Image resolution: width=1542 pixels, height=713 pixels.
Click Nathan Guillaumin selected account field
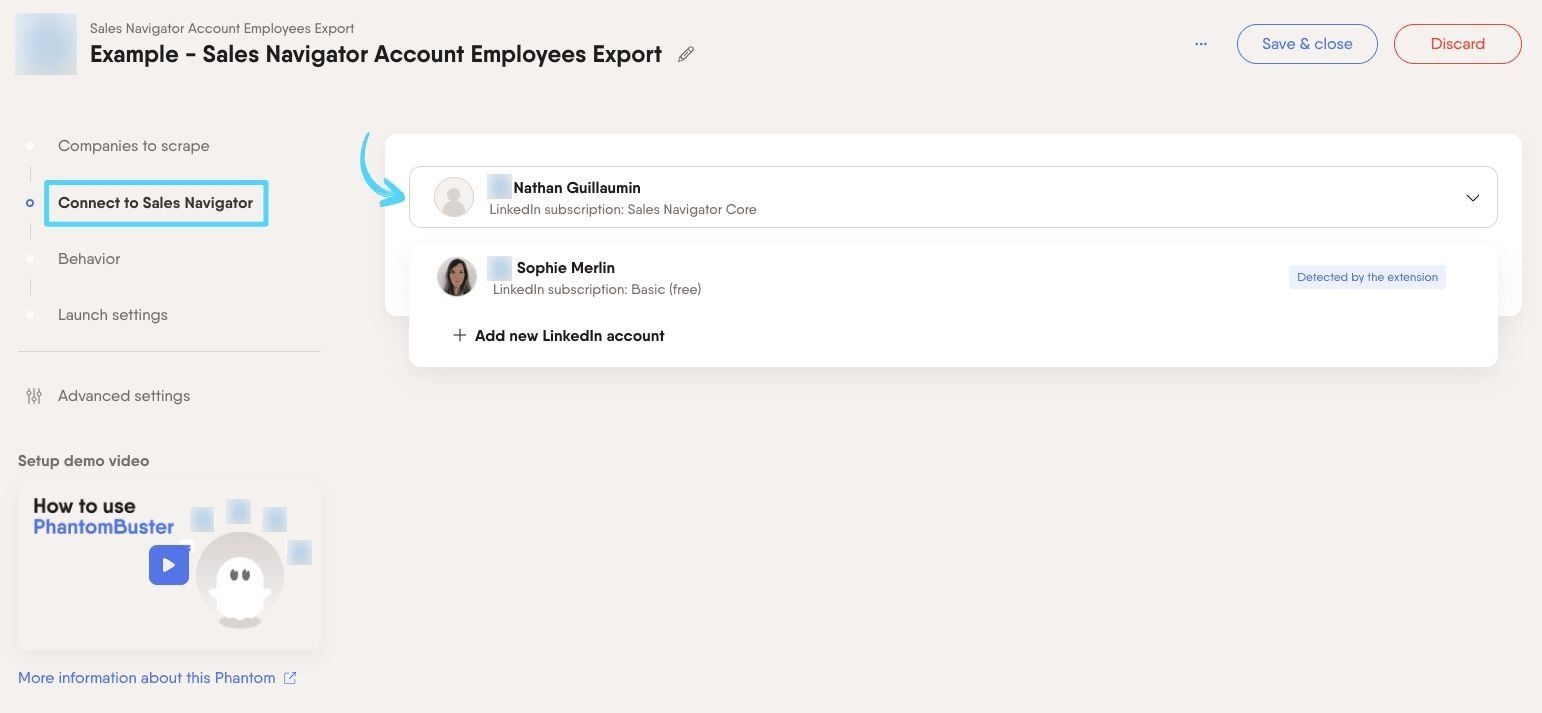(953, 197)
